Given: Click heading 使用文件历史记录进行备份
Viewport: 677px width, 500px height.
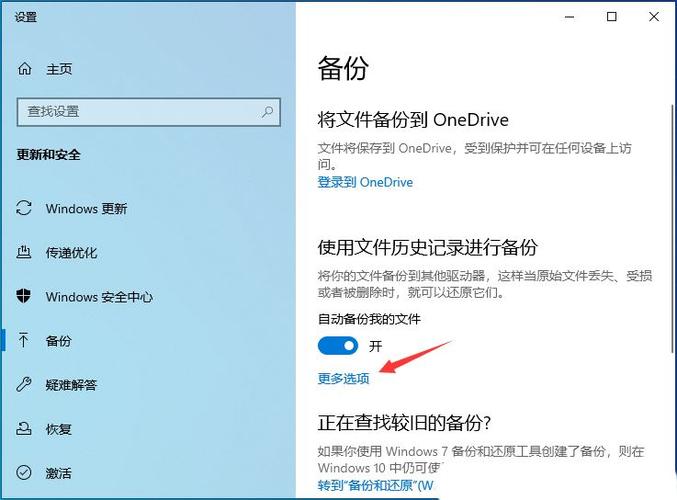Looking at the screenshot, I should 427,248.
